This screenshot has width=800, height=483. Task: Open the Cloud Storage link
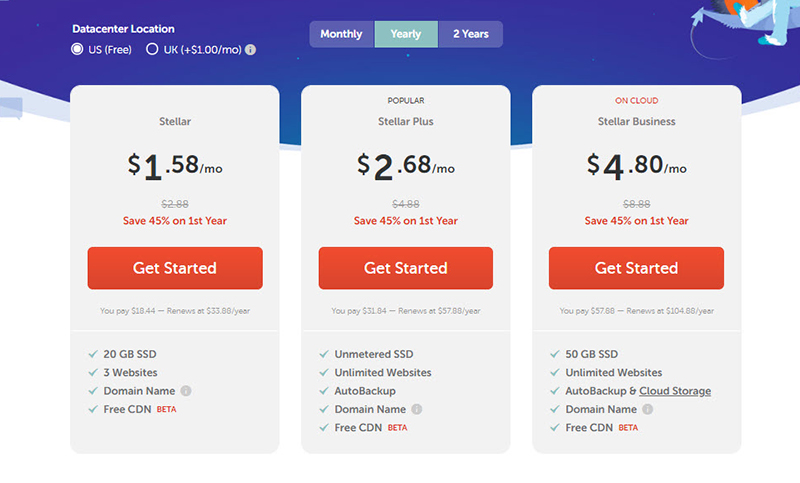(x=675, y=391)
